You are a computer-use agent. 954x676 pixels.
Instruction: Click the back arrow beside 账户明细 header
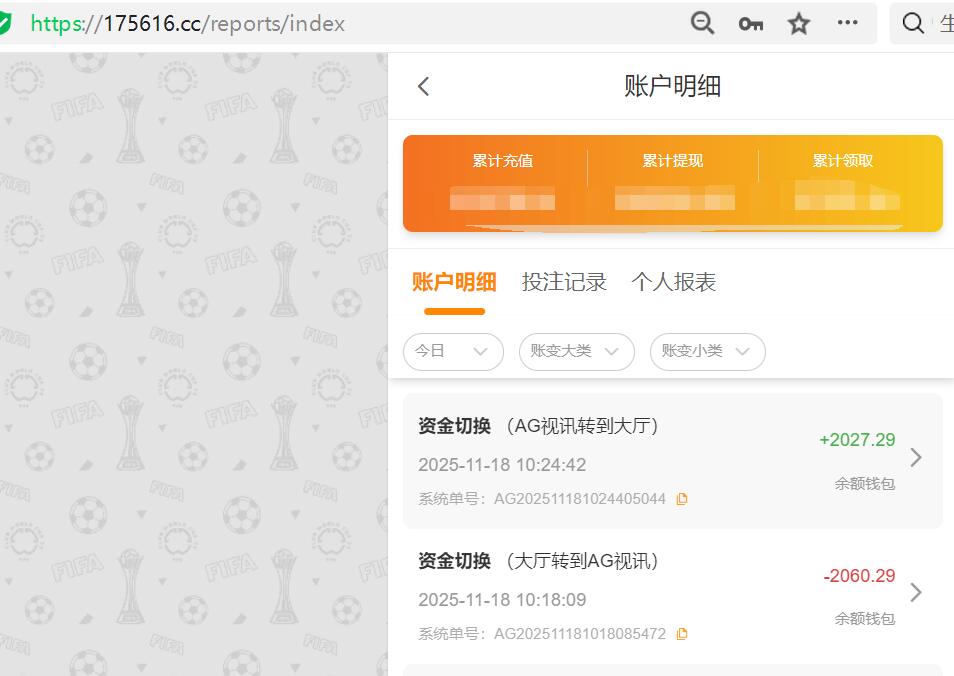tap(422, 86)
